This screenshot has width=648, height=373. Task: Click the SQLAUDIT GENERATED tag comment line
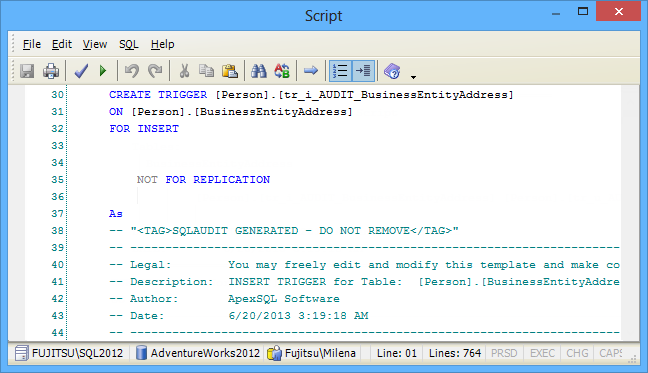(284, 230)
